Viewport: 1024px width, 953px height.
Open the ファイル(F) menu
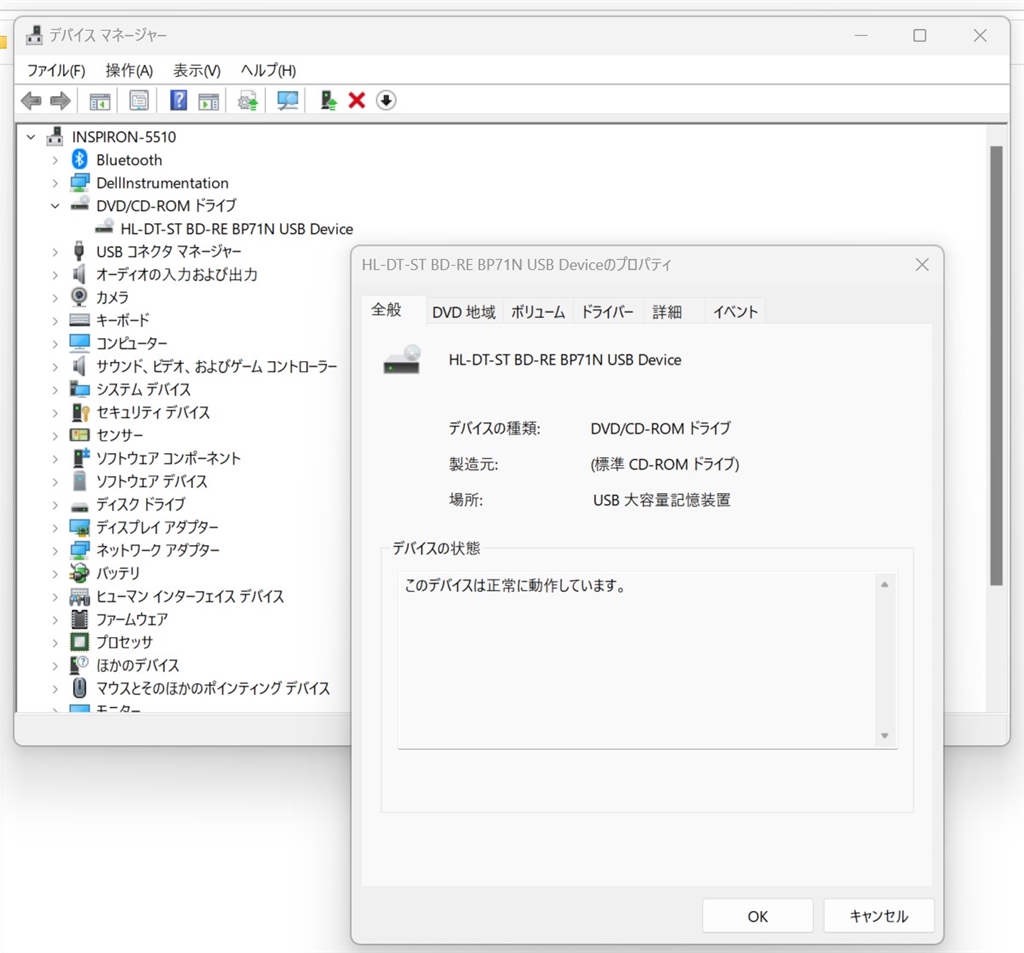point(56,71)
